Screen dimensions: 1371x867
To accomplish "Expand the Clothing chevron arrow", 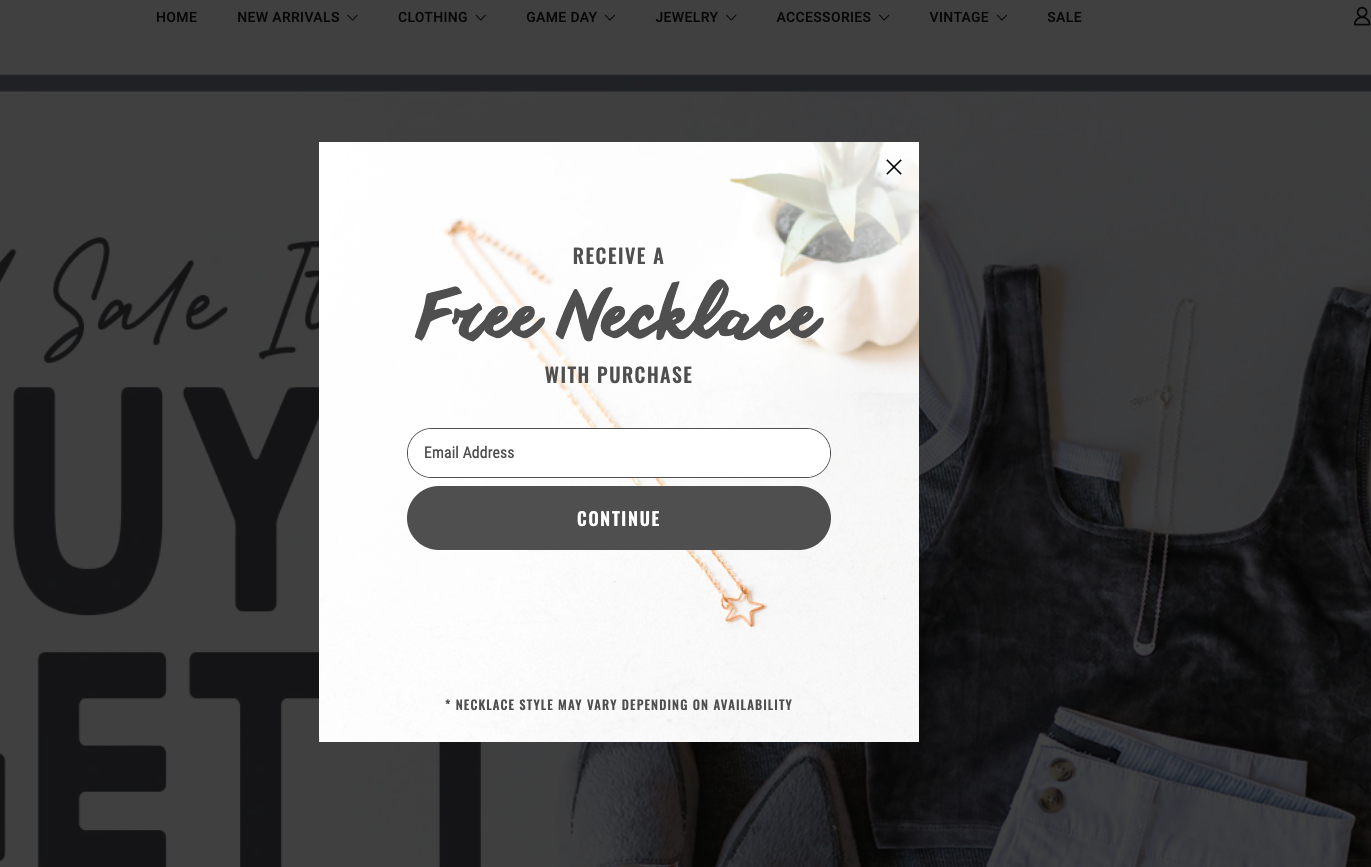I will (480, 18).
